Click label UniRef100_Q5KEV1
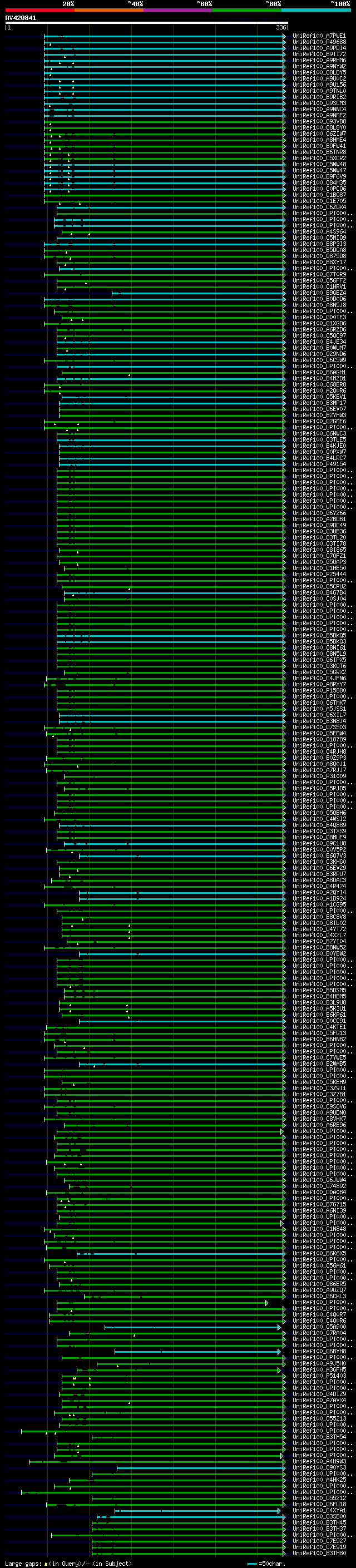Image resolution: width=356 pixels, height=1568 pixels. point(319,397)
